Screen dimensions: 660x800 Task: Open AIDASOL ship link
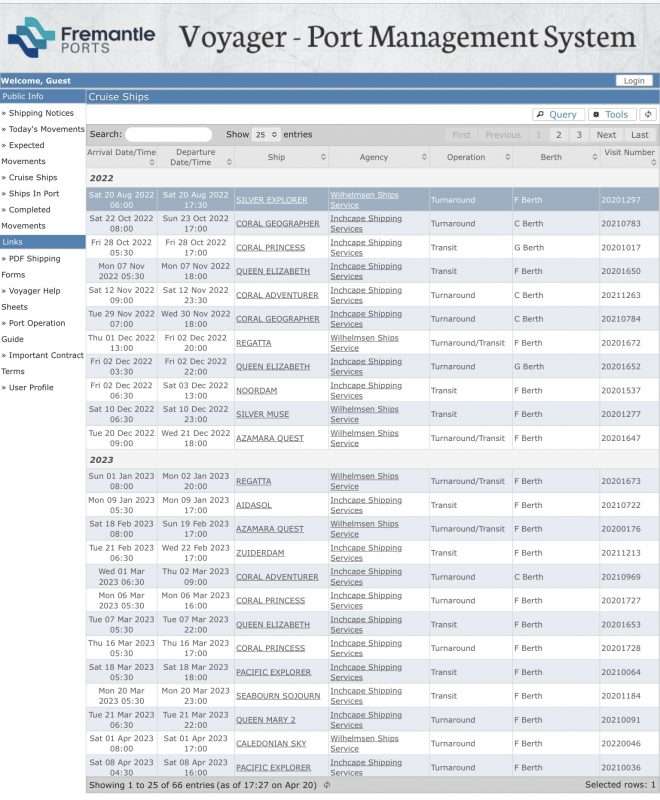point(253,505)
